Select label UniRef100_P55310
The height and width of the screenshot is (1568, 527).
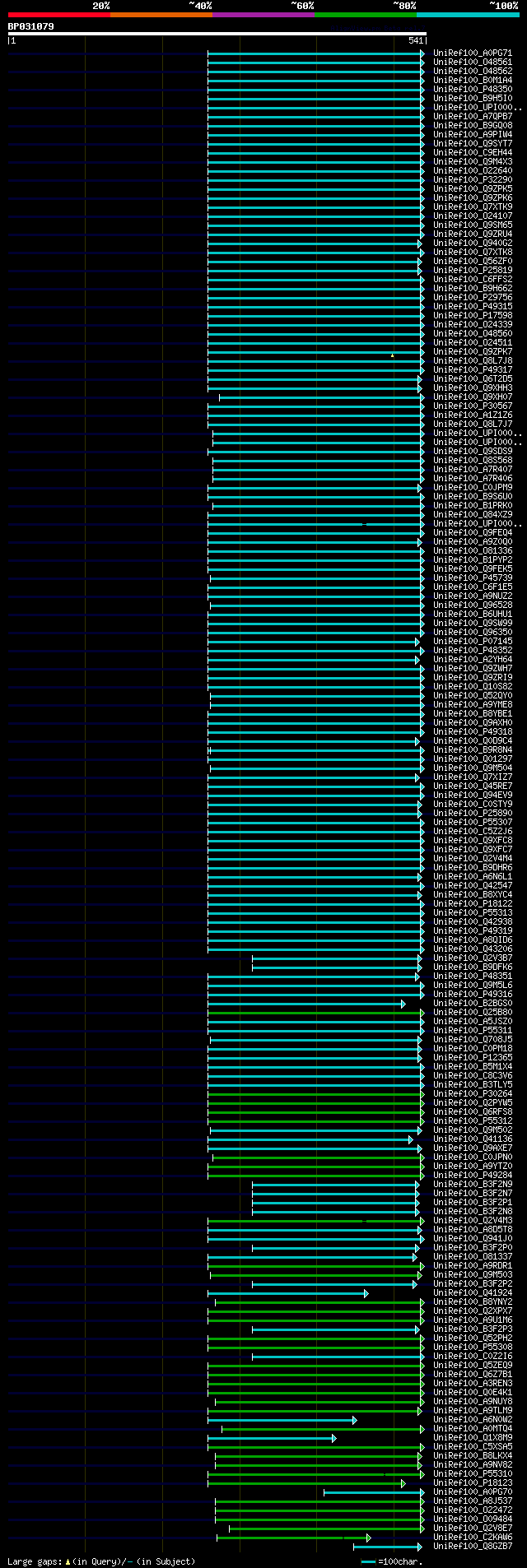point(473,1474)
